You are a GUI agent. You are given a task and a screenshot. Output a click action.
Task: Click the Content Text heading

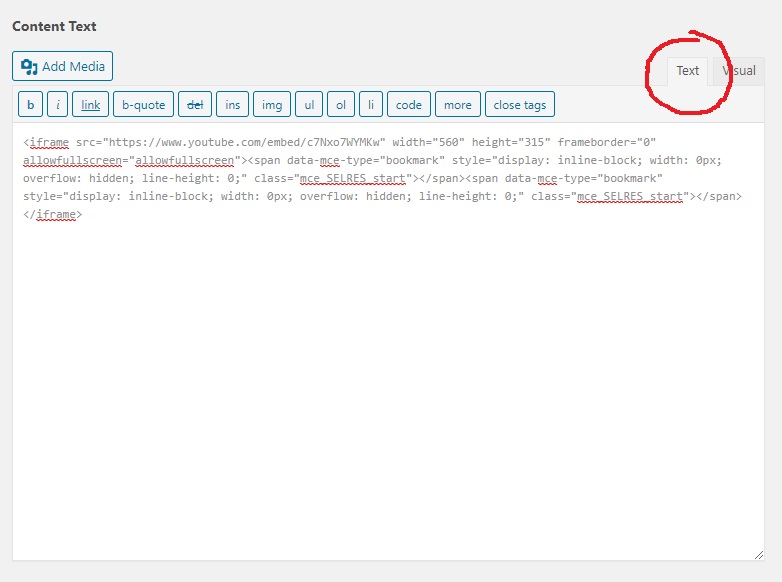coord(54,26)
